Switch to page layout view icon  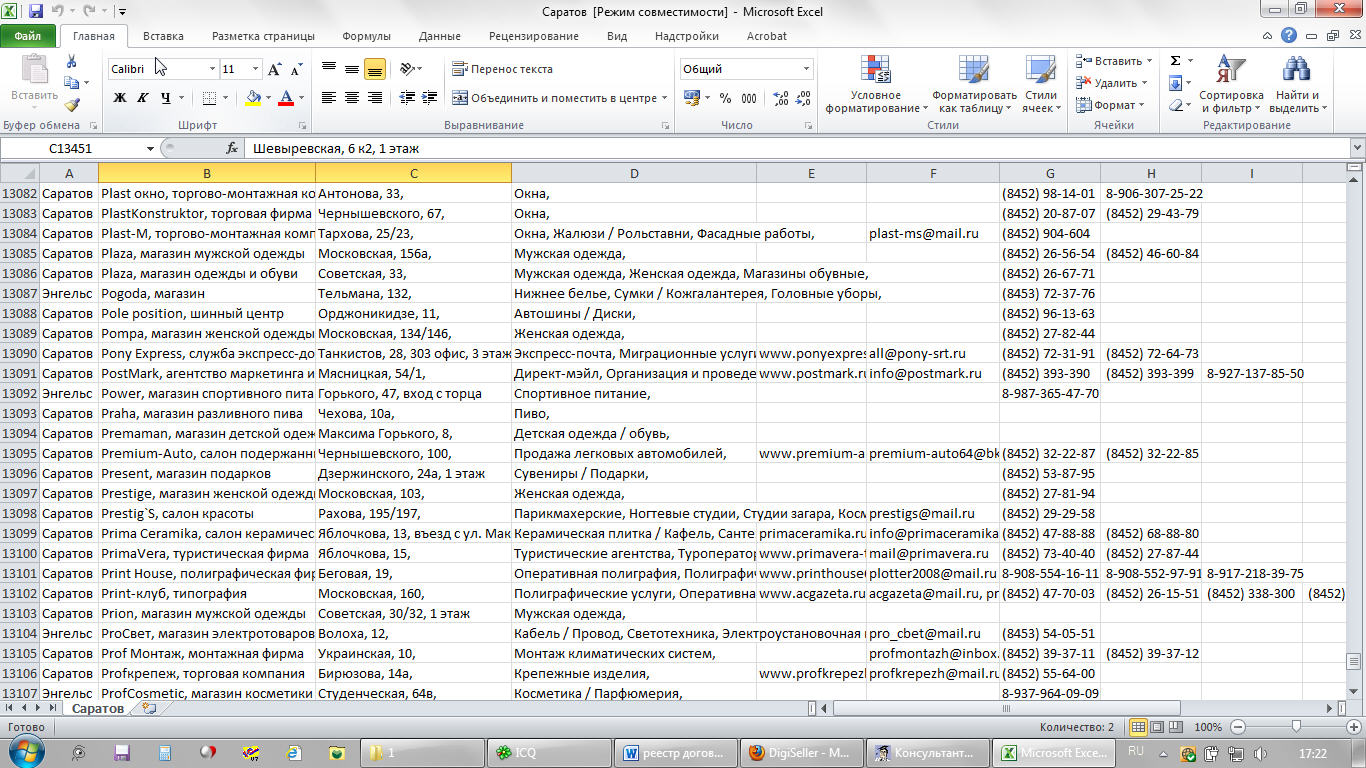[x=1157, y=727]
